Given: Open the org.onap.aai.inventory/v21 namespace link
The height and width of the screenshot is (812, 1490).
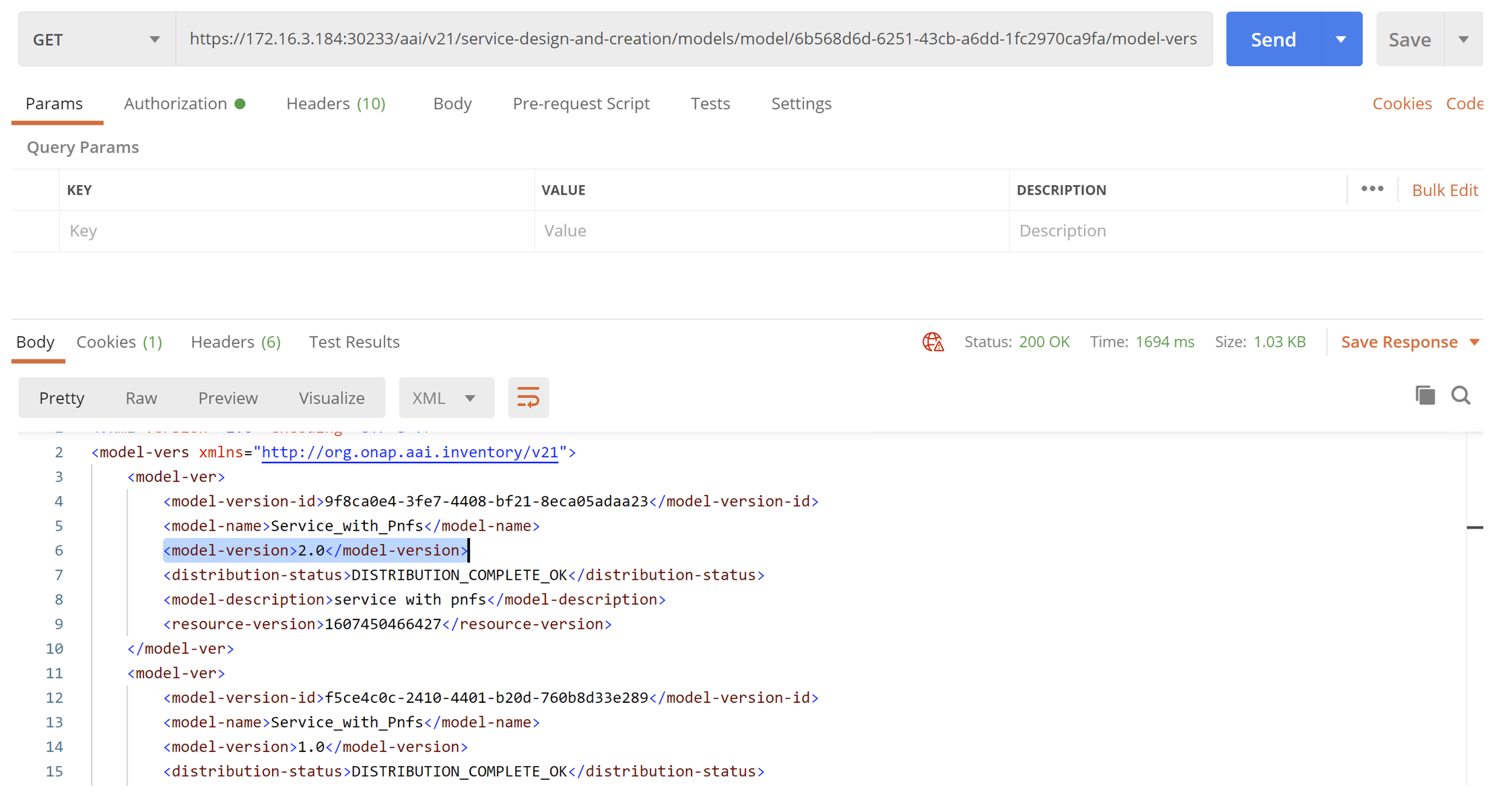Looking at the screenshot, I should point(410,452).
